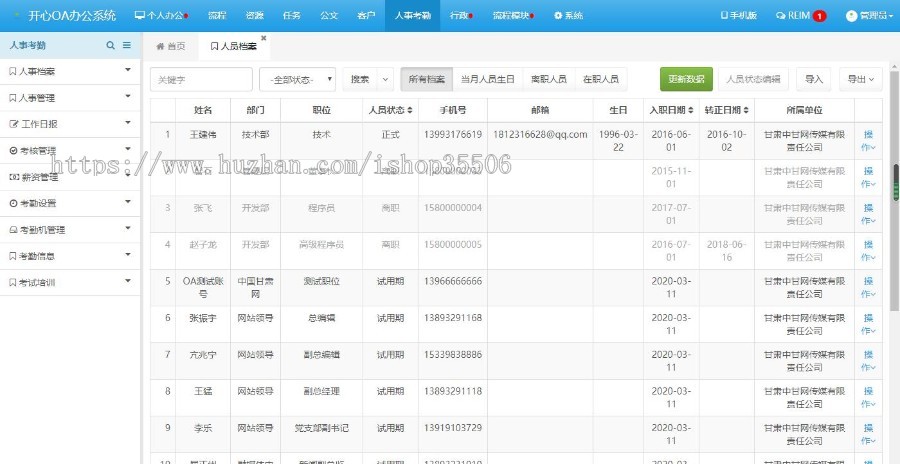Open 操作 menu for 王建伟 row
This screenshot has height=464, width=900.
pos(868,141)
